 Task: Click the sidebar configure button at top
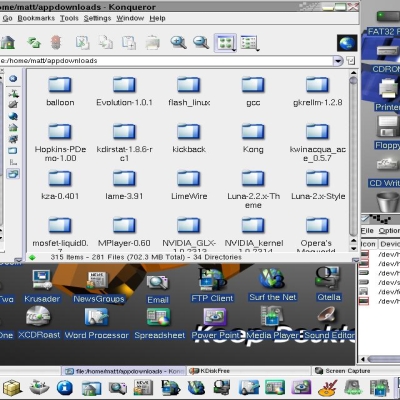coord(13,79)
